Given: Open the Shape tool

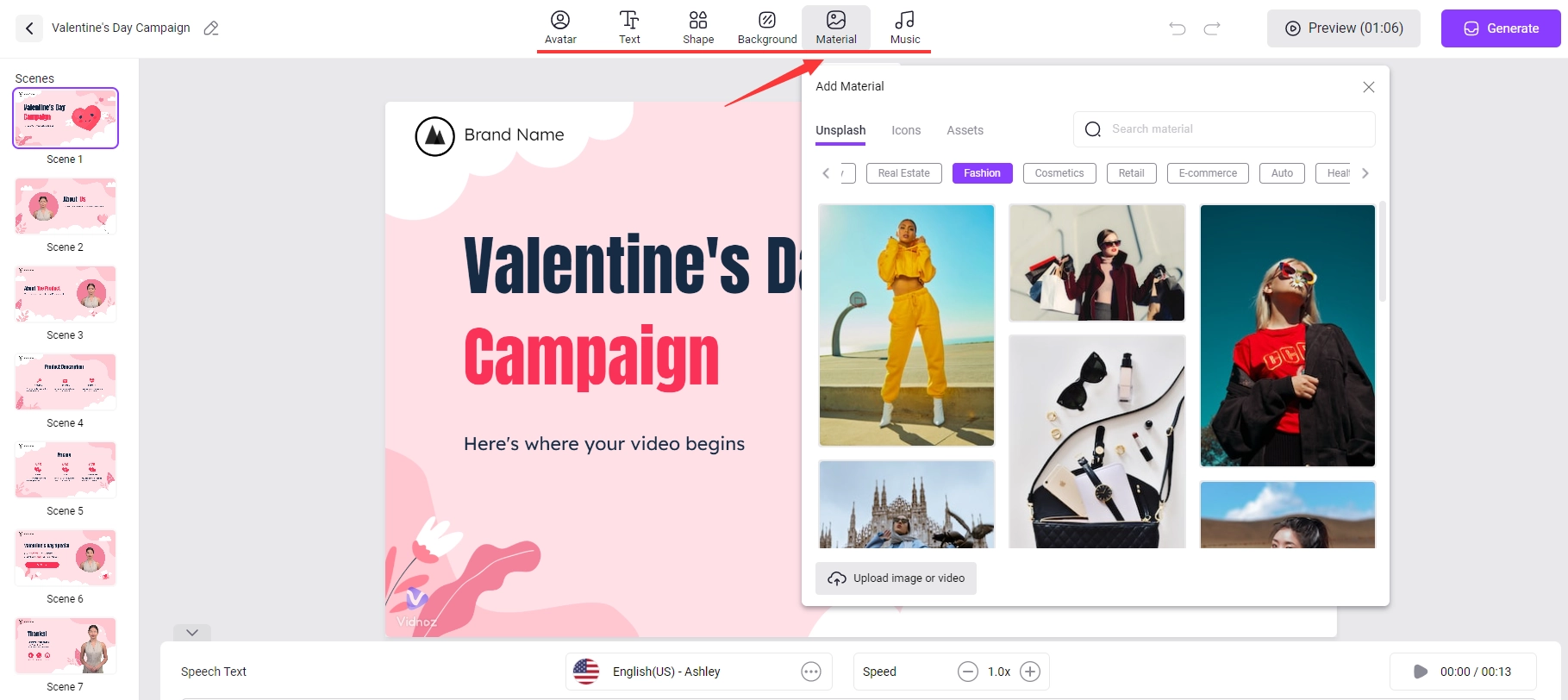Looking at the screenshot, I should point(698,28).
